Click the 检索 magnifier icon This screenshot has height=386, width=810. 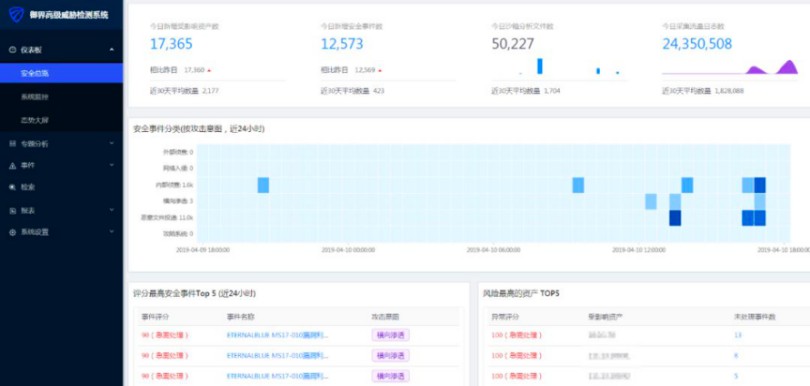(12, 187)
